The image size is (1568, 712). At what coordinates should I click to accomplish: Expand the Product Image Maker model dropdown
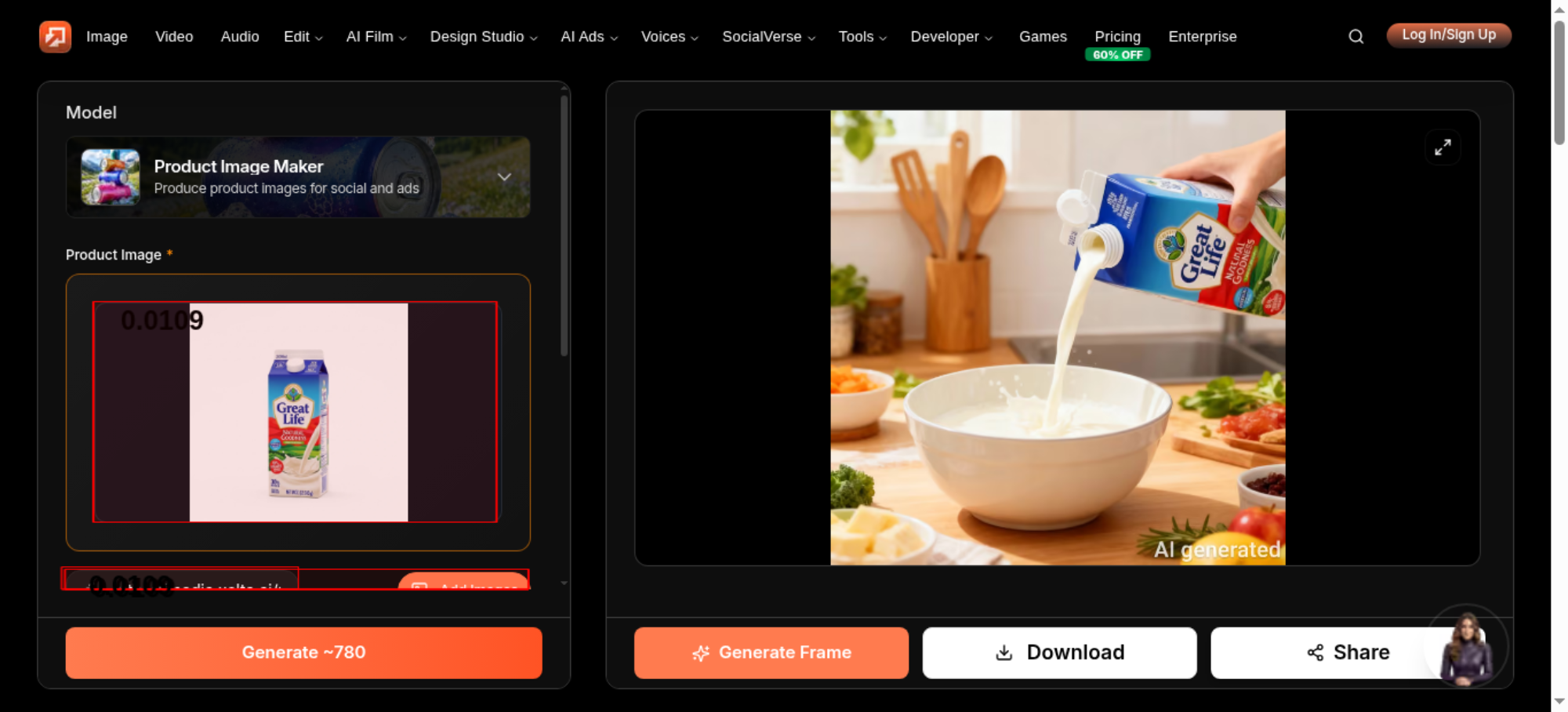(x=504, y=176)
